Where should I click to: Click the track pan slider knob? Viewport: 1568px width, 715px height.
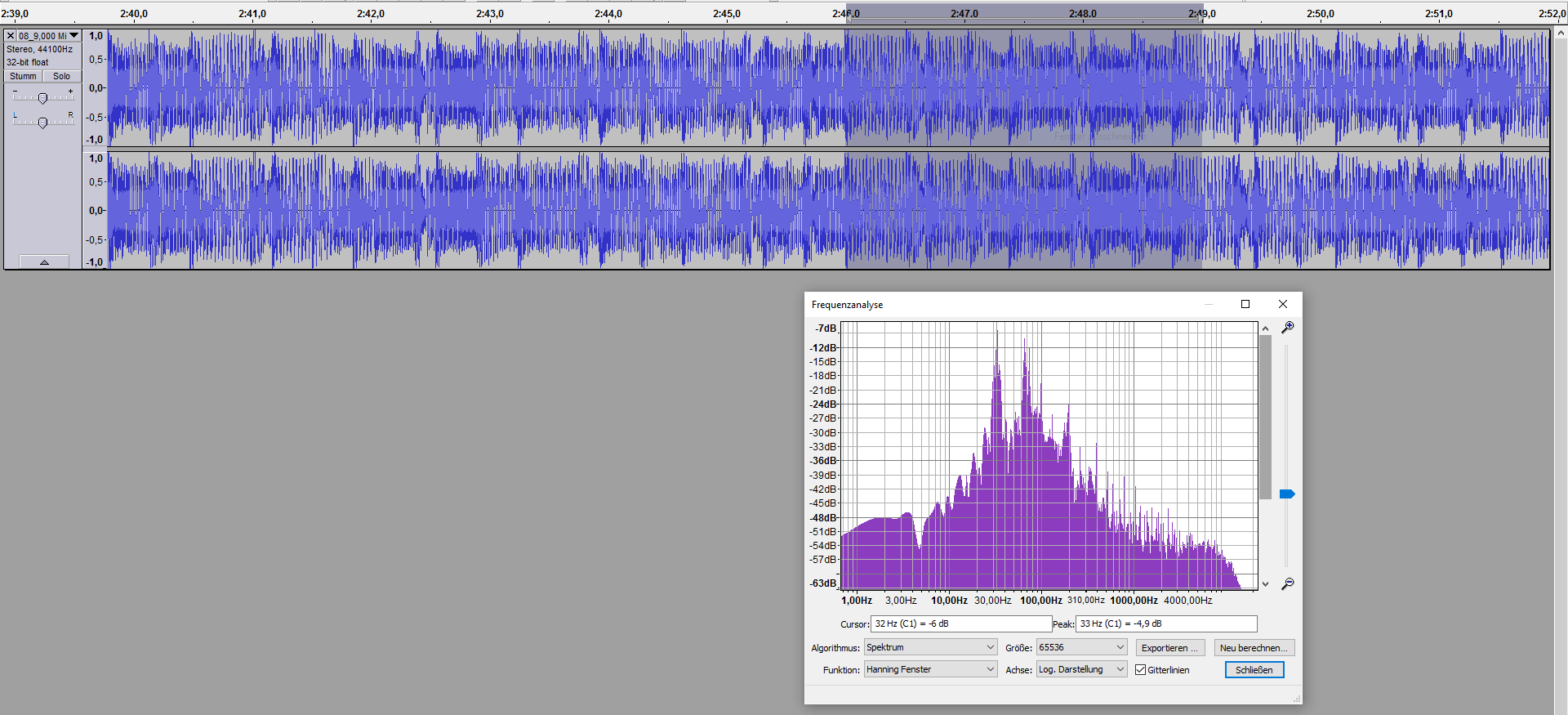[42, 123]
